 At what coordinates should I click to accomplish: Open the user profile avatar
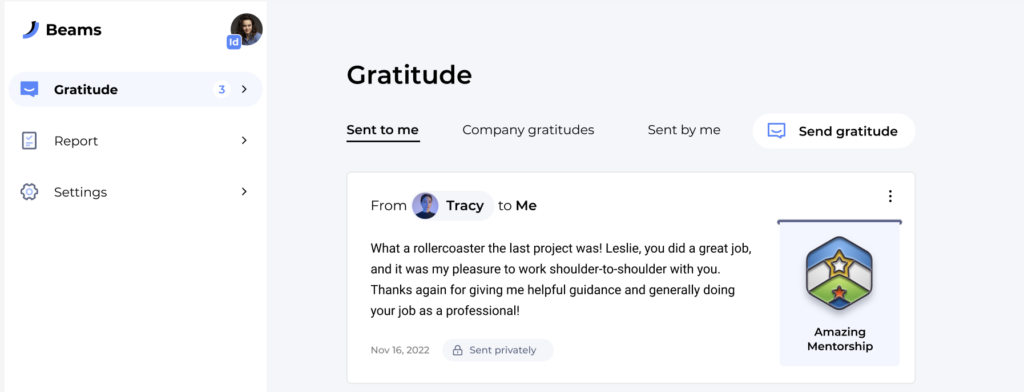(x=247, y=29)
